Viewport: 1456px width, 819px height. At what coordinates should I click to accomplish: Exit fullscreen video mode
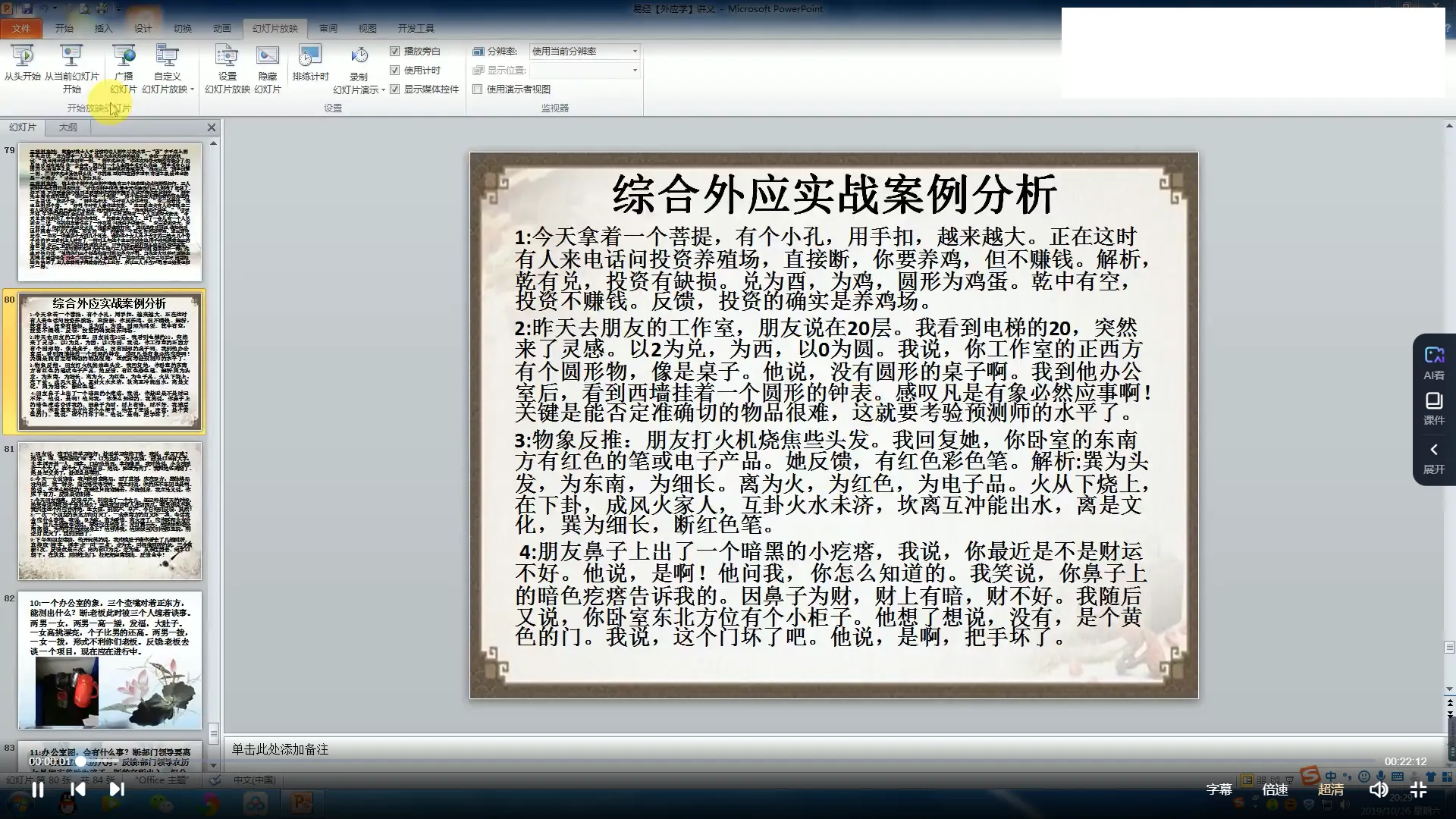pyautogui.click(x=1418, y=789)
